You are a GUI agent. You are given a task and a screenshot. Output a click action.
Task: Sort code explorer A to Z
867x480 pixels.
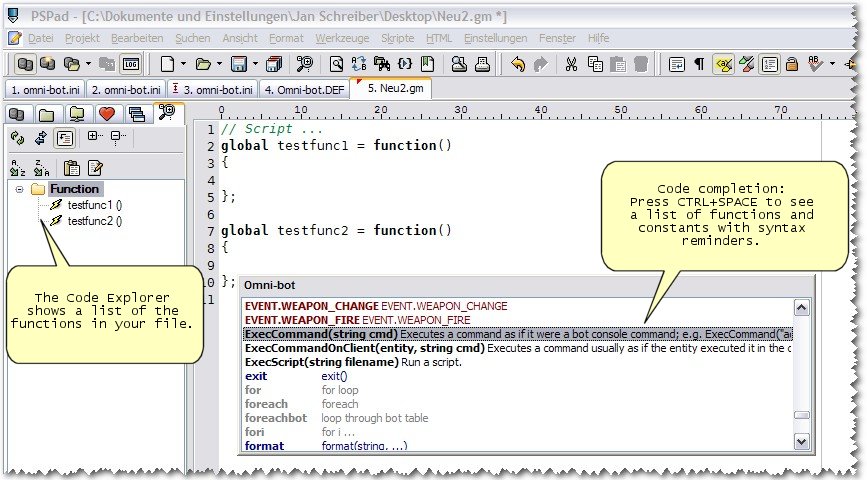[x=18, y=167]
